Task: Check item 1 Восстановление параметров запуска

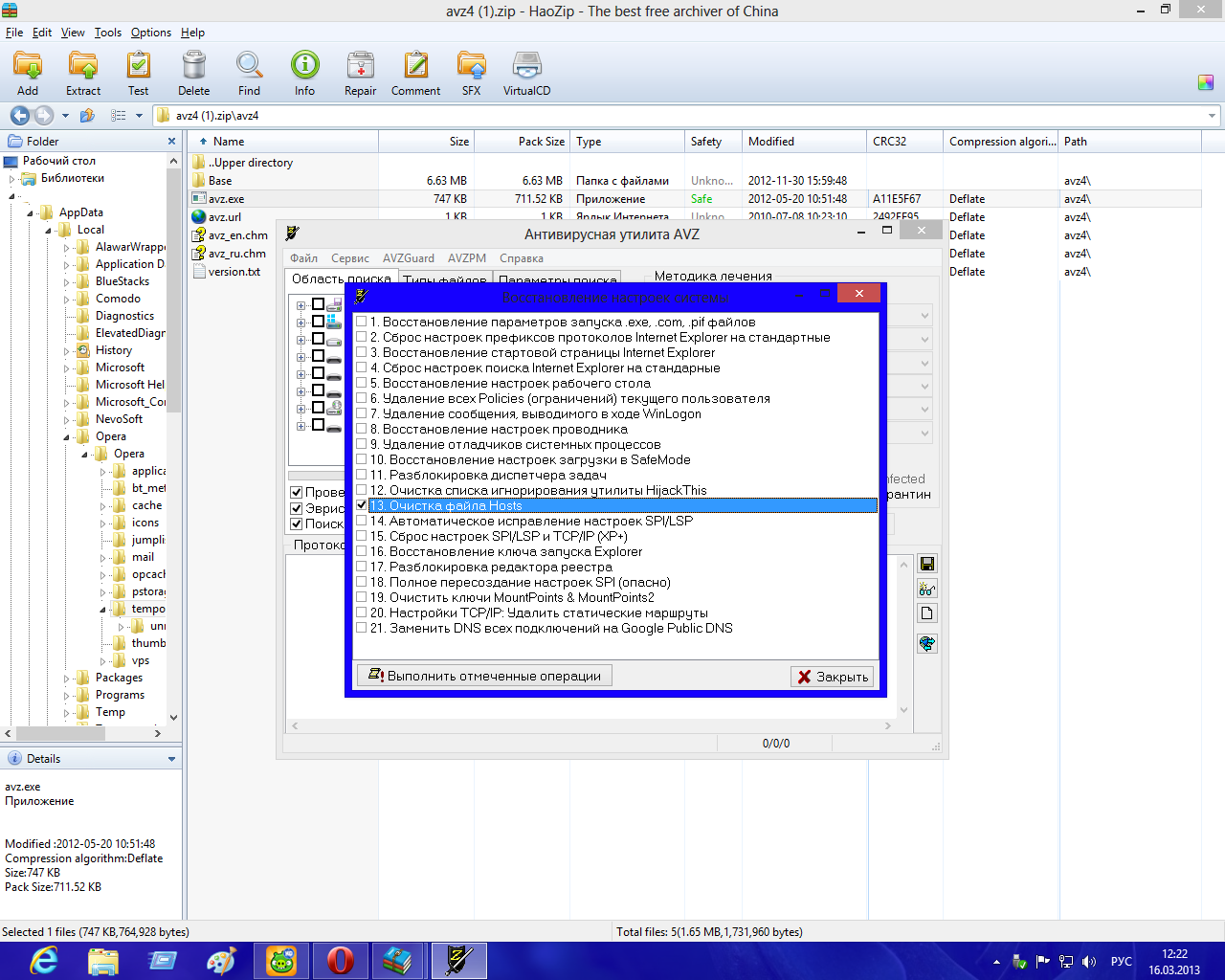Action: (x=362, y=322)
